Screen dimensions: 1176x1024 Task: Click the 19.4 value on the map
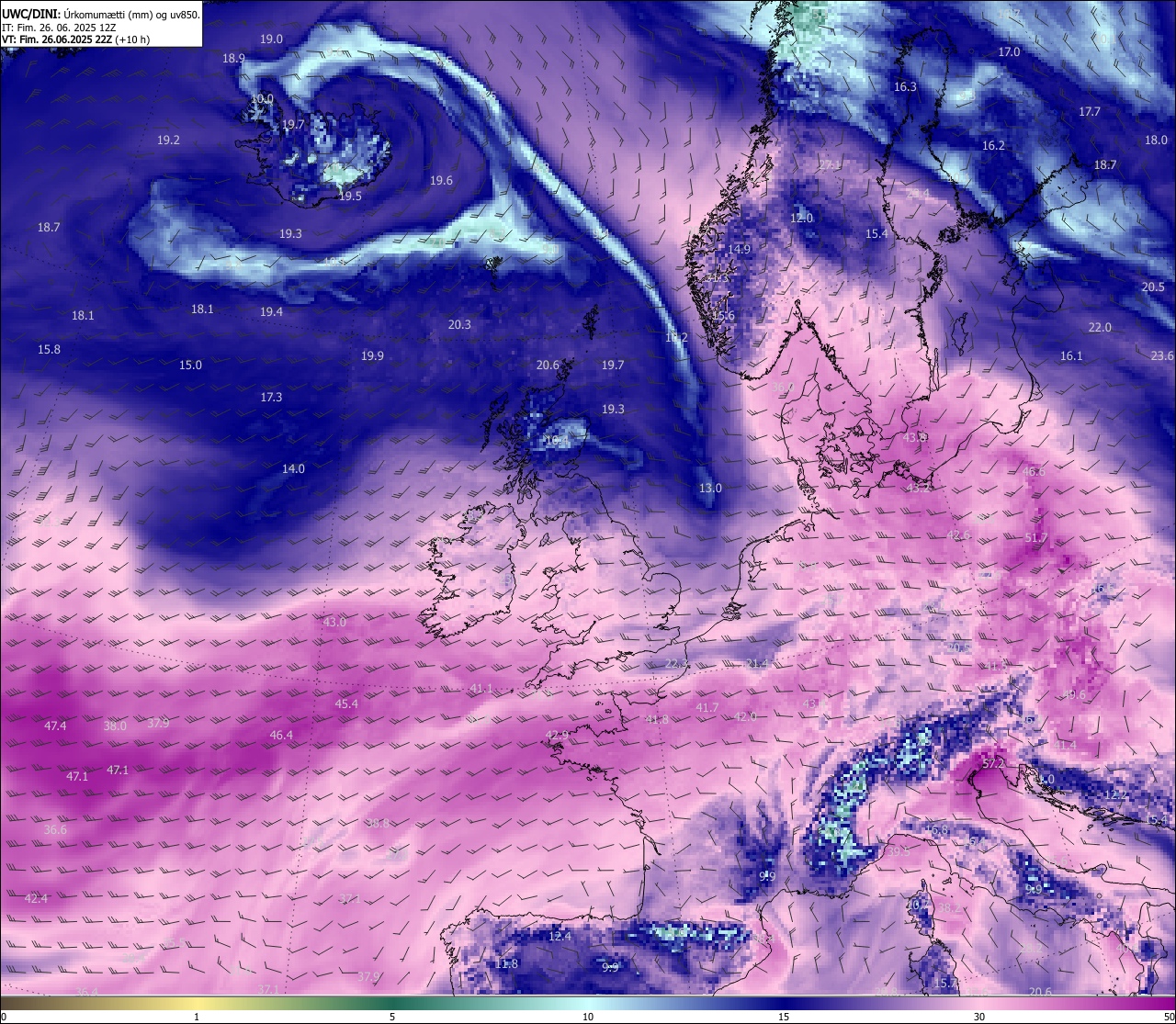pos(271,311)
